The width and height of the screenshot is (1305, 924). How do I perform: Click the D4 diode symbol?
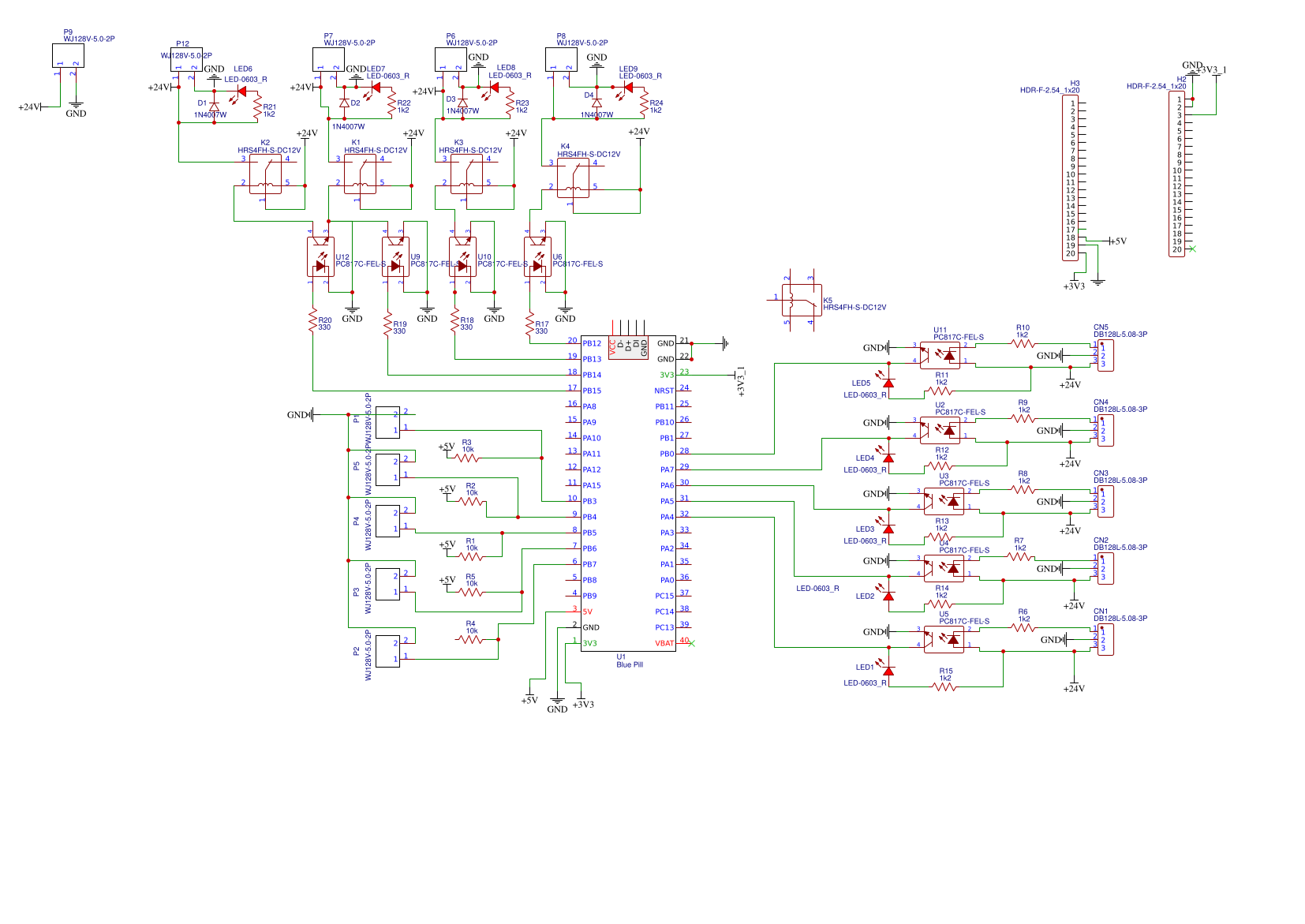click(x=596, y=101)
